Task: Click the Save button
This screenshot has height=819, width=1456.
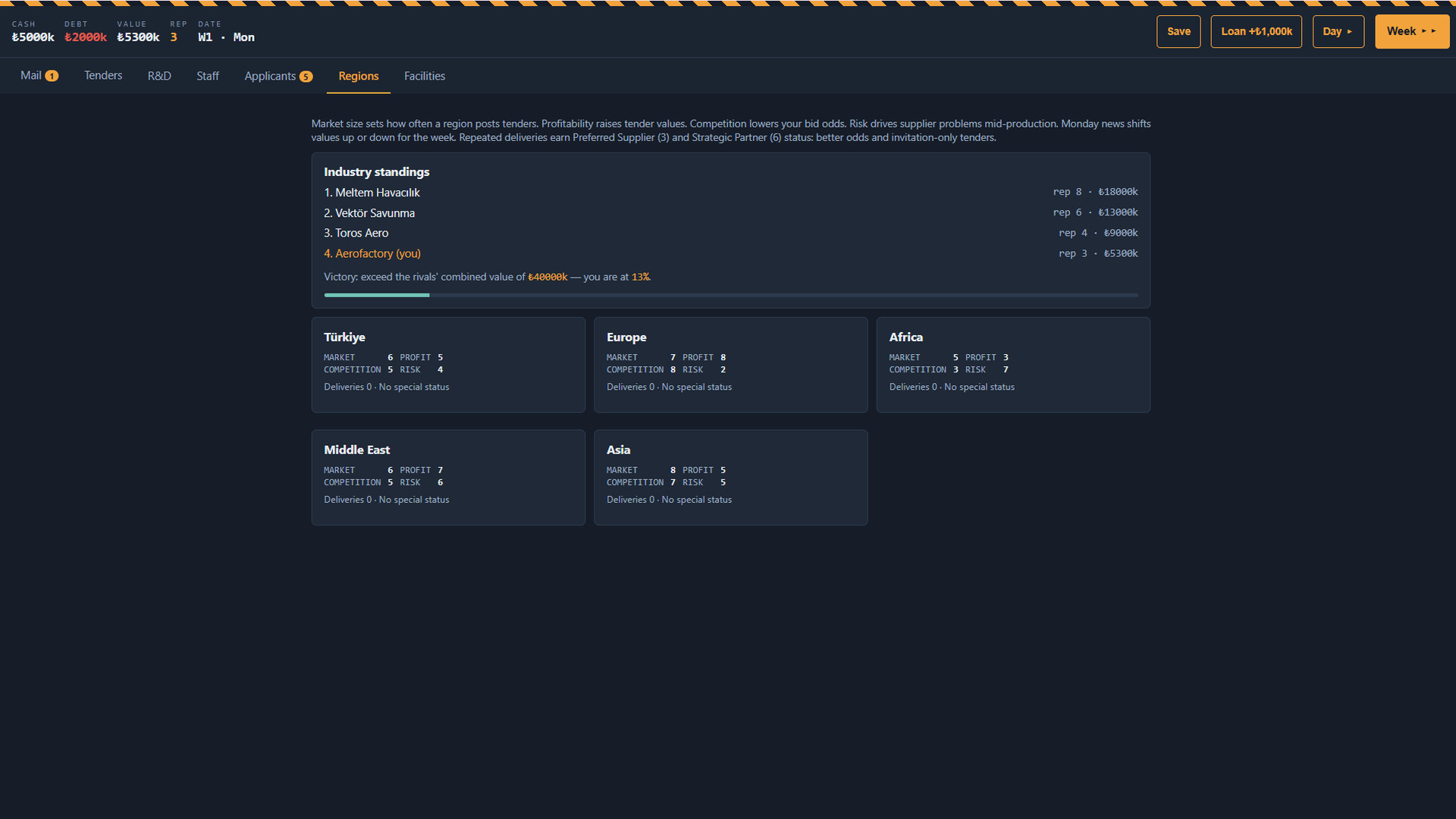Action: [1178, 32]
